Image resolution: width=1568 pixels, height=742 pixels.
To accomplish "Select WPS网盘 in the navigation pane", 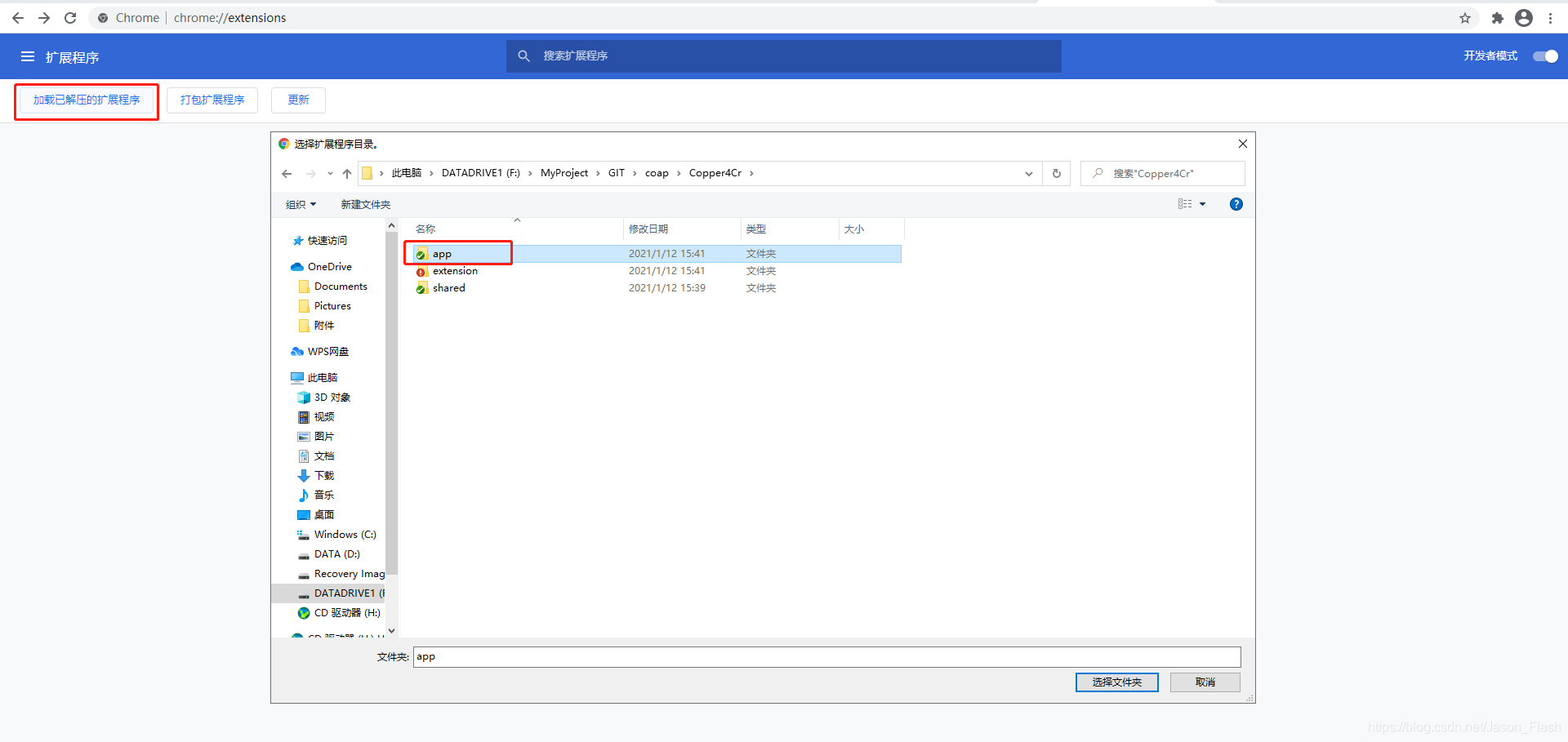I will coord(328,352).
